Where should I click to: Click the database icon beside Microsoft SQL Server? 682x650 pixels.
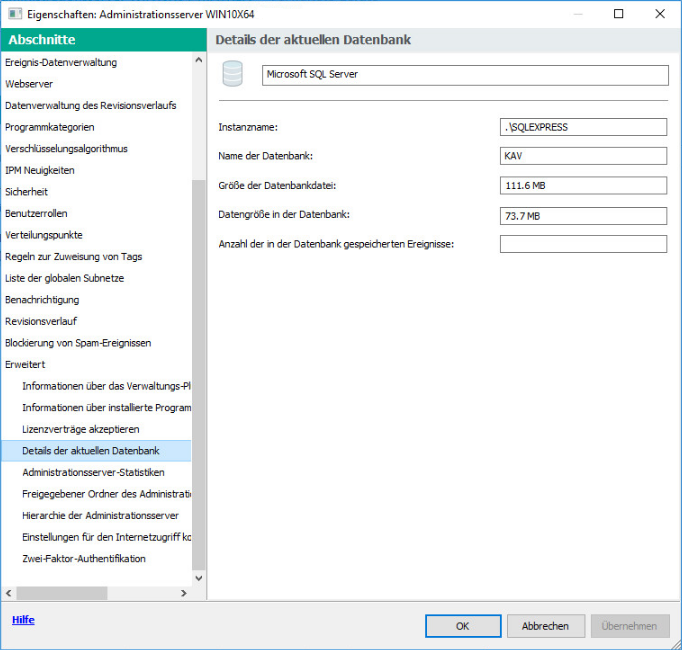233,75
